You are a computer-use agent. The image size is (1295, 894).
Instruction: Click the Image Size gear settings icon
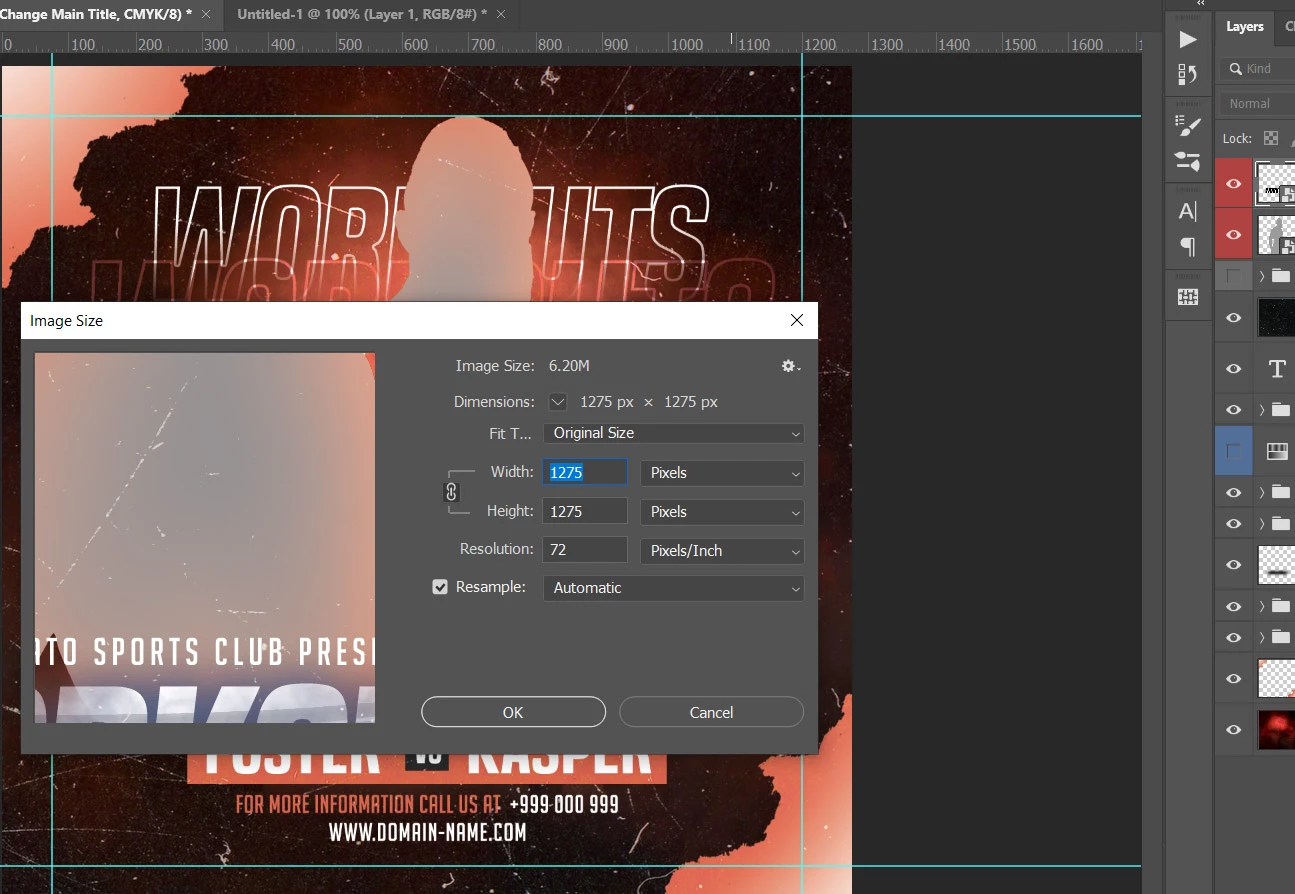(790, 367)
